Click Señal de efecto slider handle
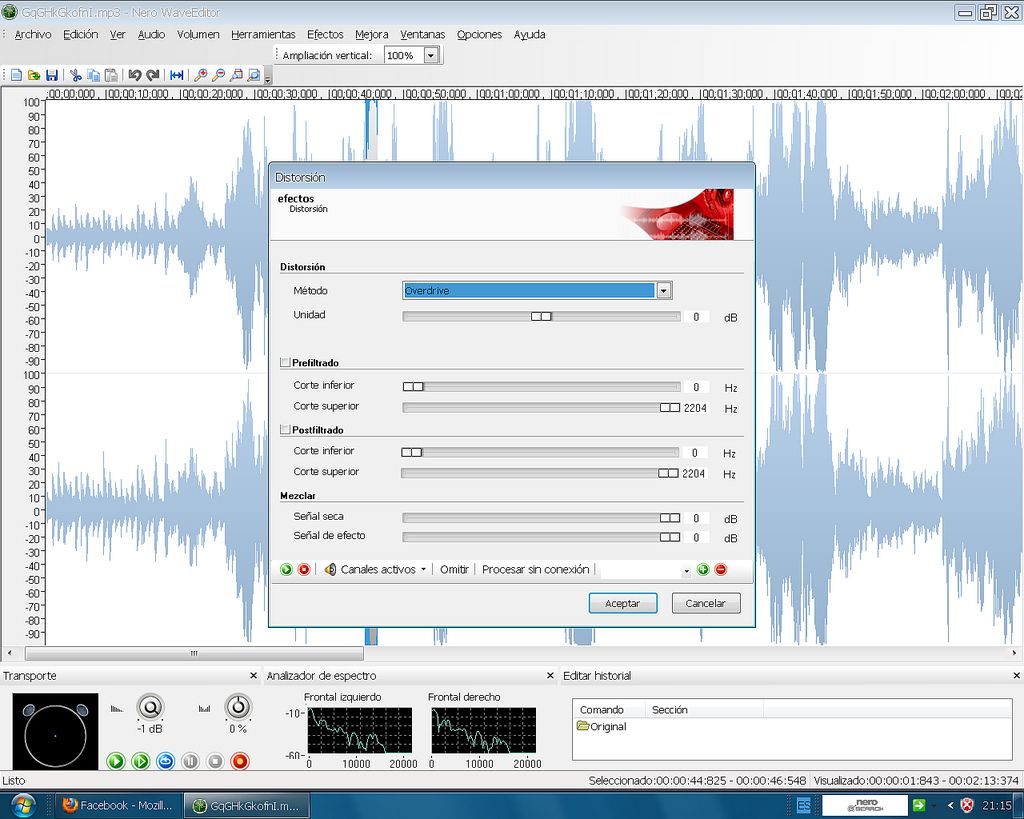This screenshot has width=1024, height=819. [669, 537]
